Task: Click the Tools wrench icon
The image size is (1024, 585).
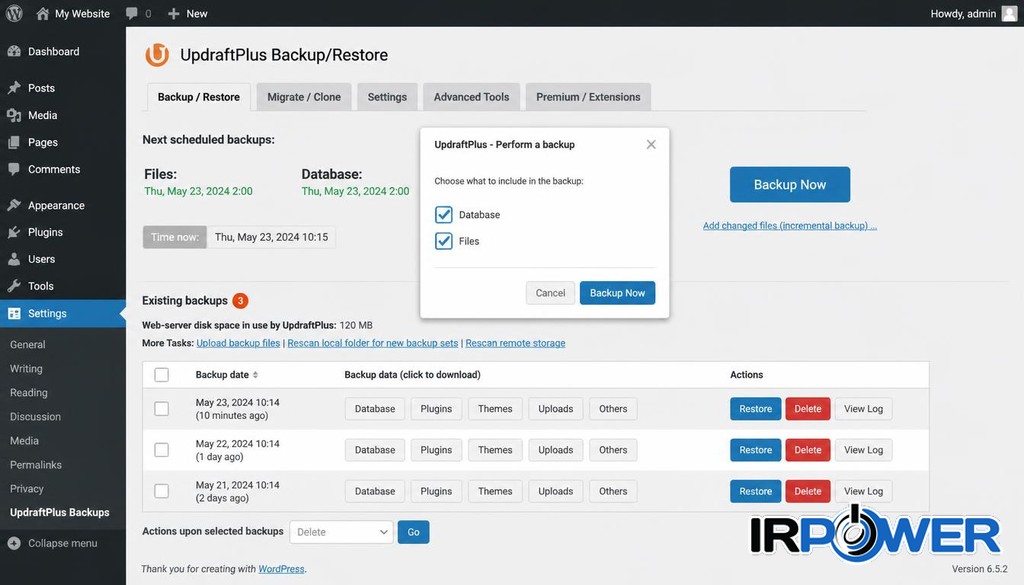Action: [14, 286]
